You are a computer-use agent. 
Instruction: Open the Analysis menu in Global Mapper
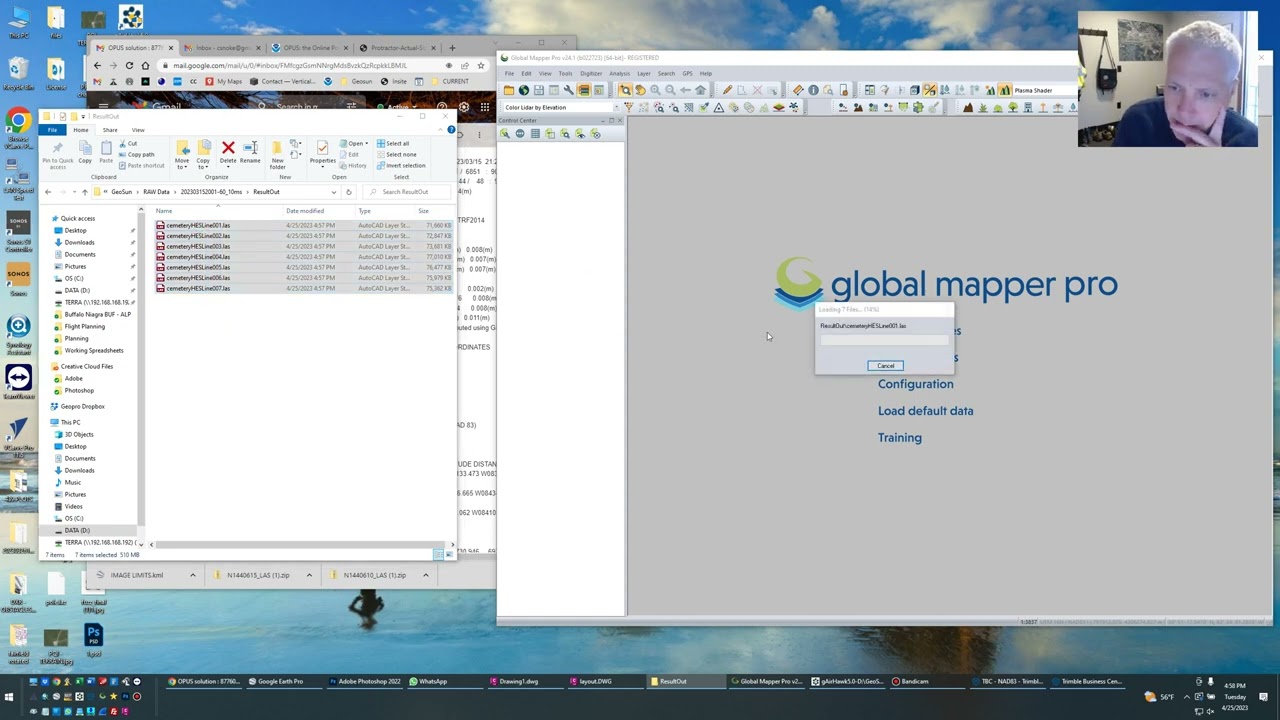click(619, 73)
